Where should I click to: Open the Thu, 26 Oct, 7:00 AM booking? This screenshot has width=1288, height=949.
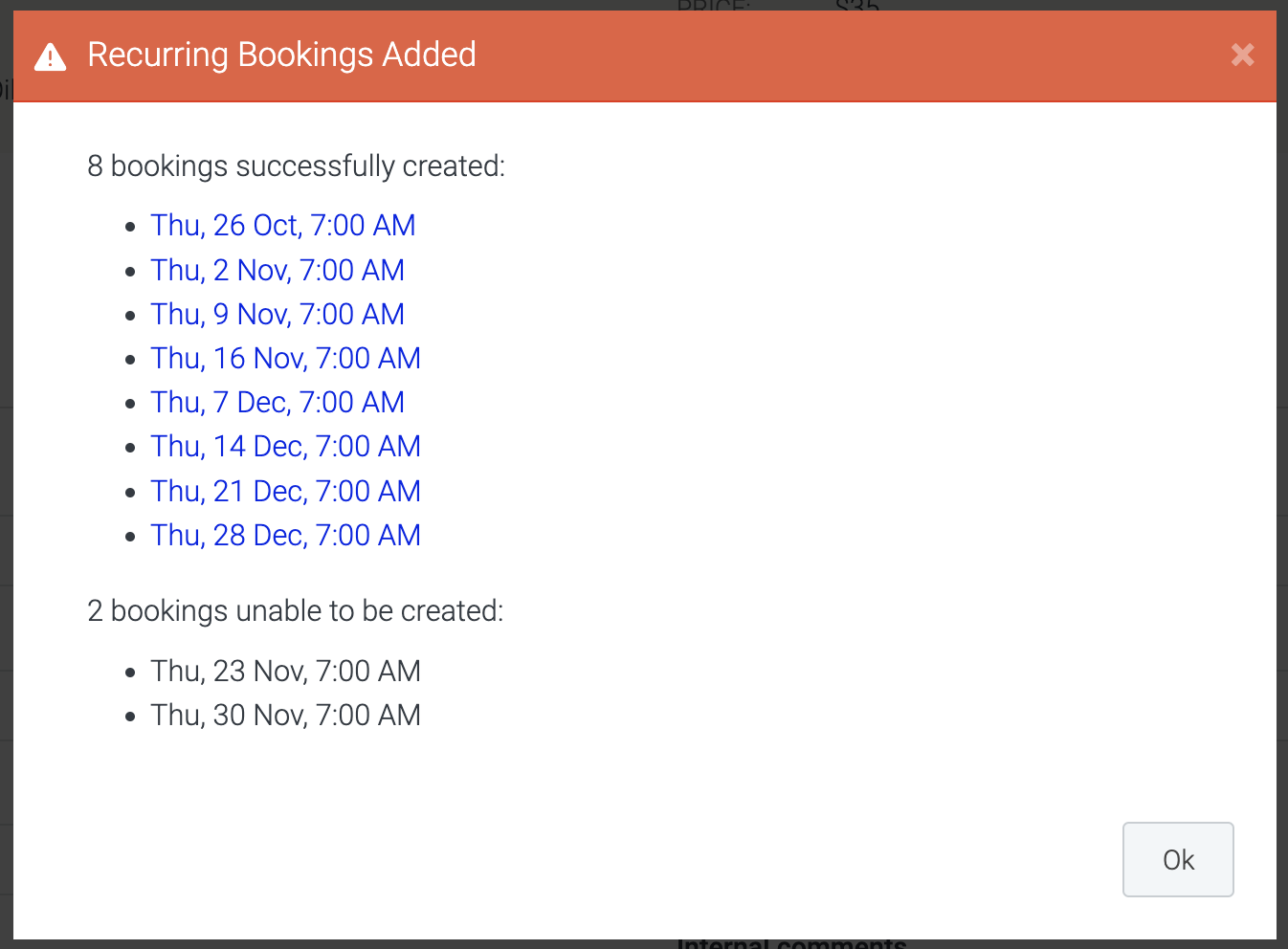point(283,225)
